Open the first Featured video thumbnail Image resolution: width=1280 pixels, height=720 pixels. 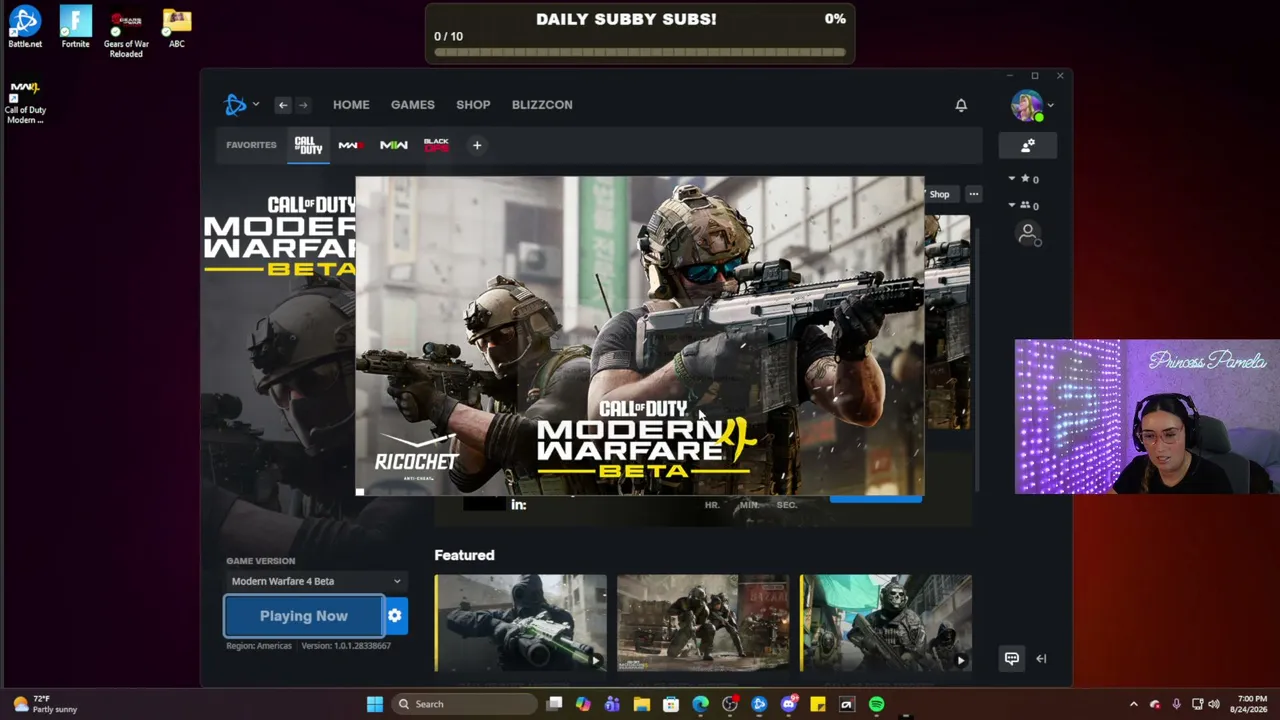[x=521, y=622]
